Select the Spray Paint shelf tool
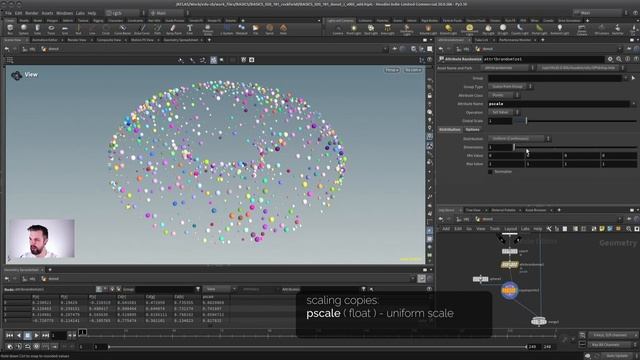 click(173, 29)
